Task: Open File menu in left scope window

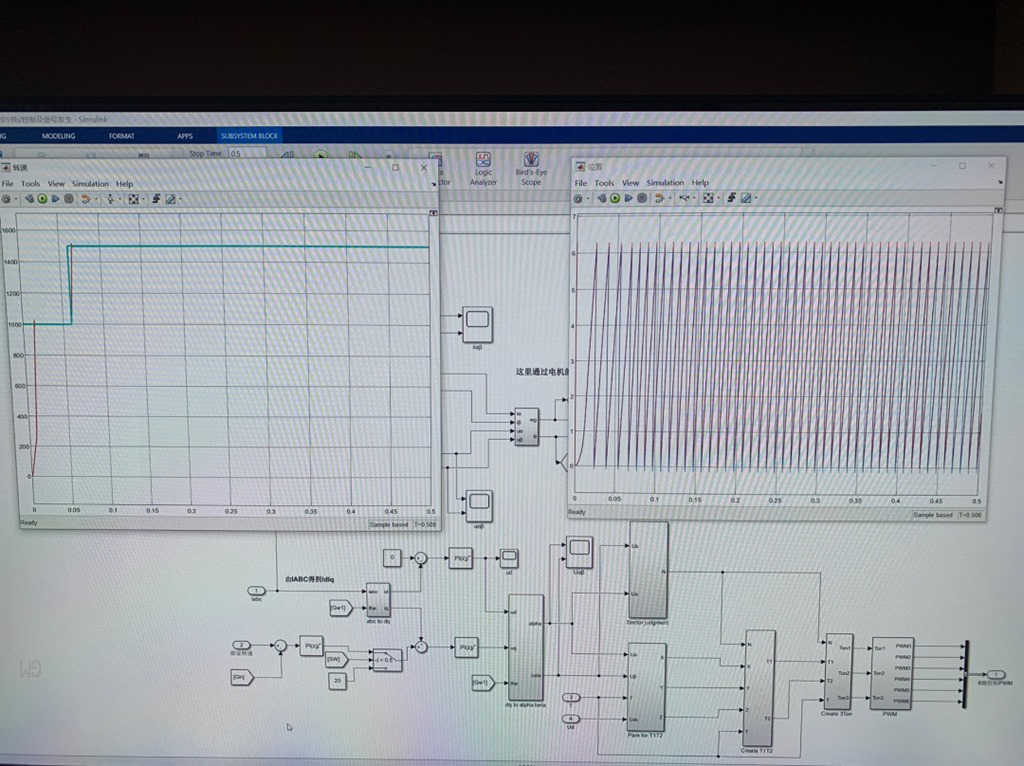Action: click(x=8, y=184)
